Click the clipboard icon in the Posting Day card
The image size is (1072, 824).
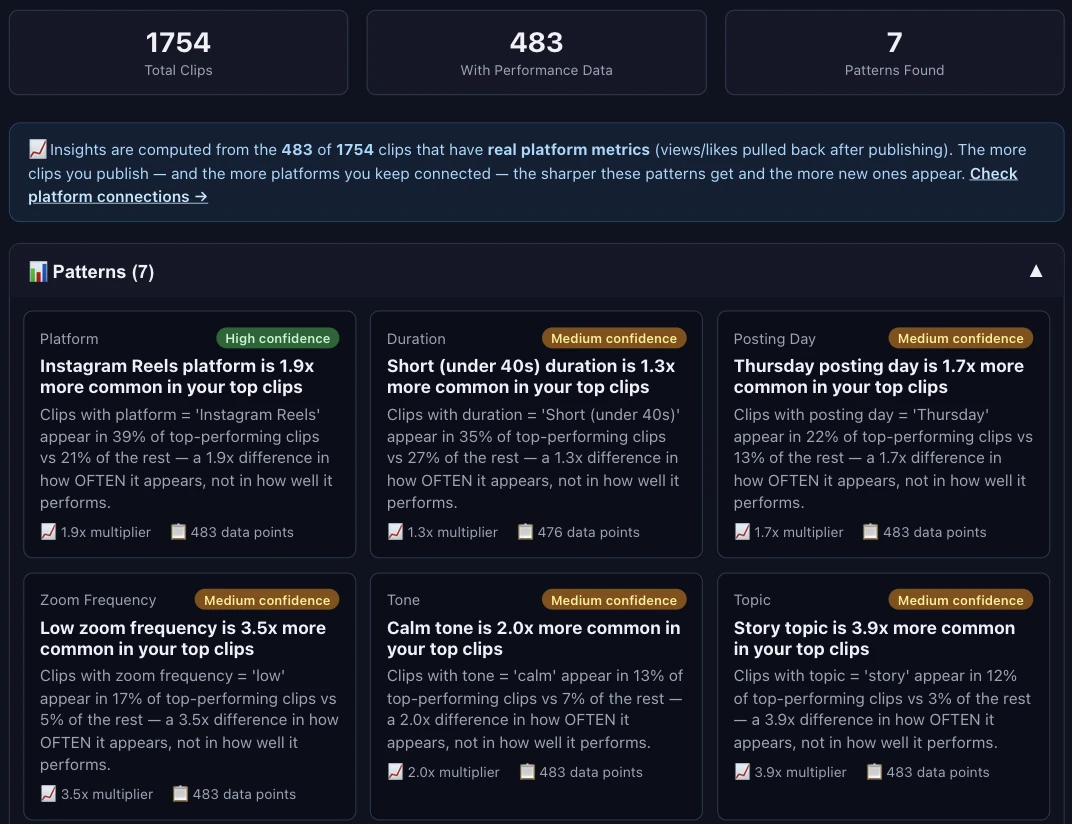(870, 531)
